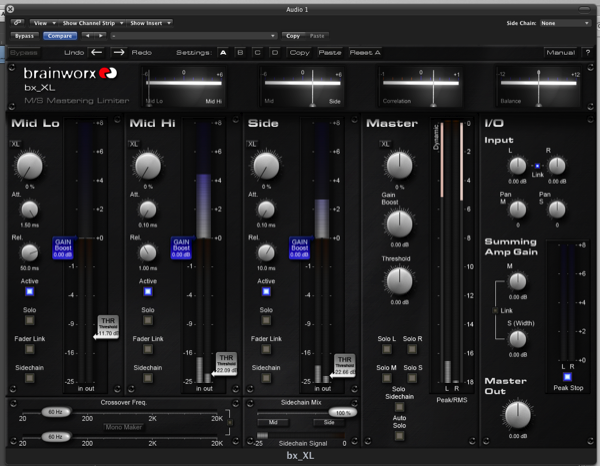
Task: Toggle Active on the Mid Lo band
Action: click(x=30, y=293)
